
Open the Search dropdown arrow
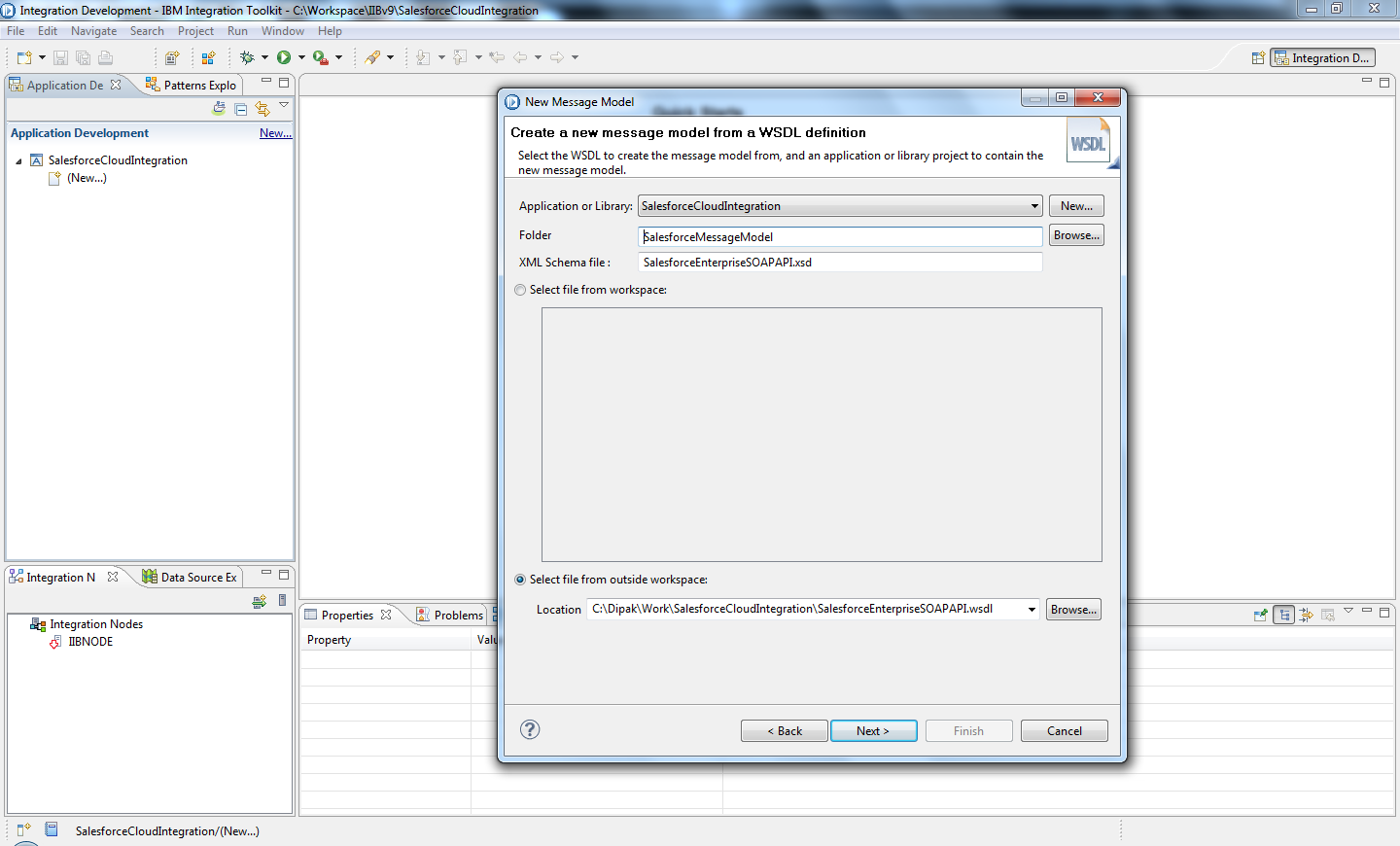pos(391,57)
